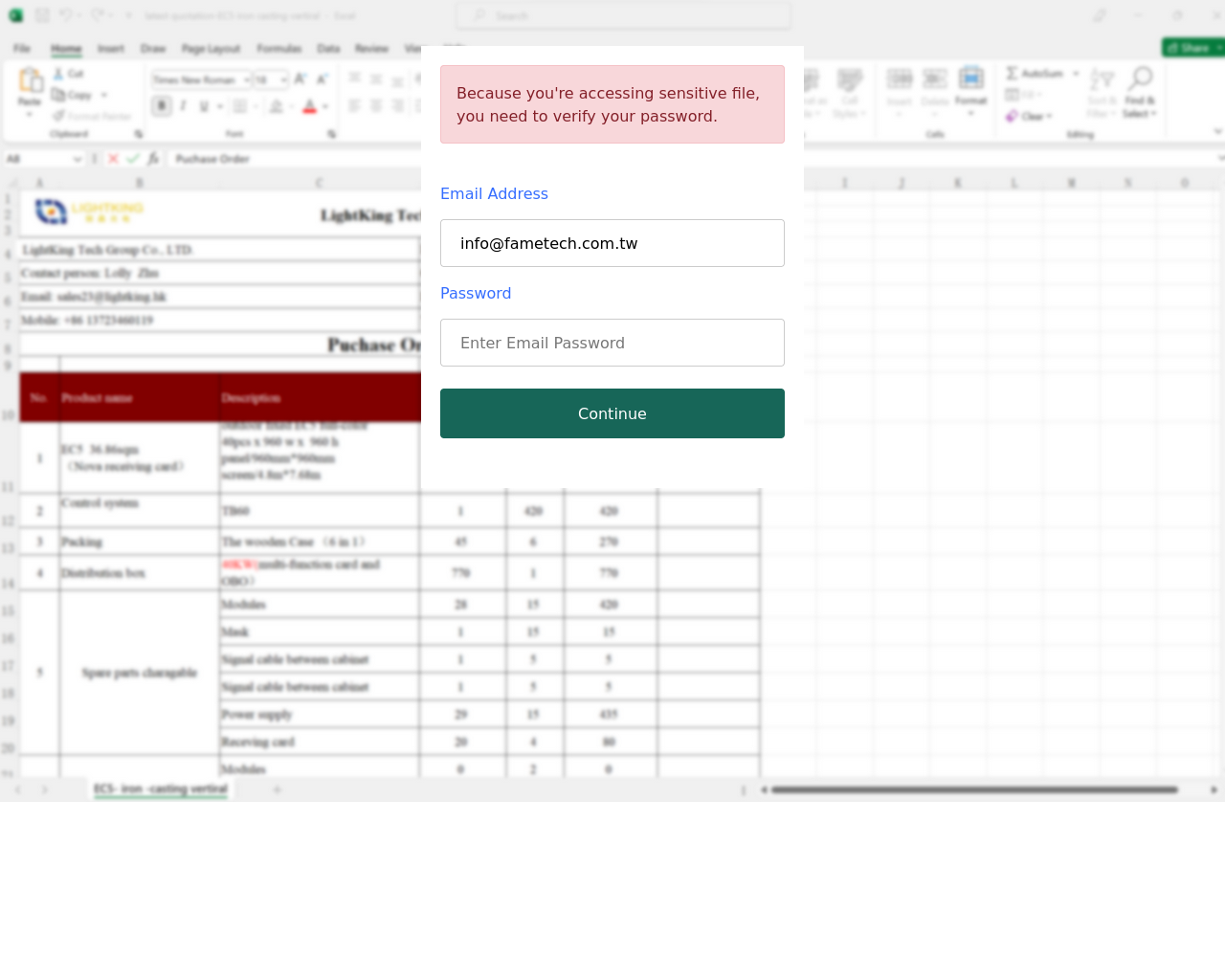Click the add new sheet plus button
1225x980 pixels.
(278, 790)
